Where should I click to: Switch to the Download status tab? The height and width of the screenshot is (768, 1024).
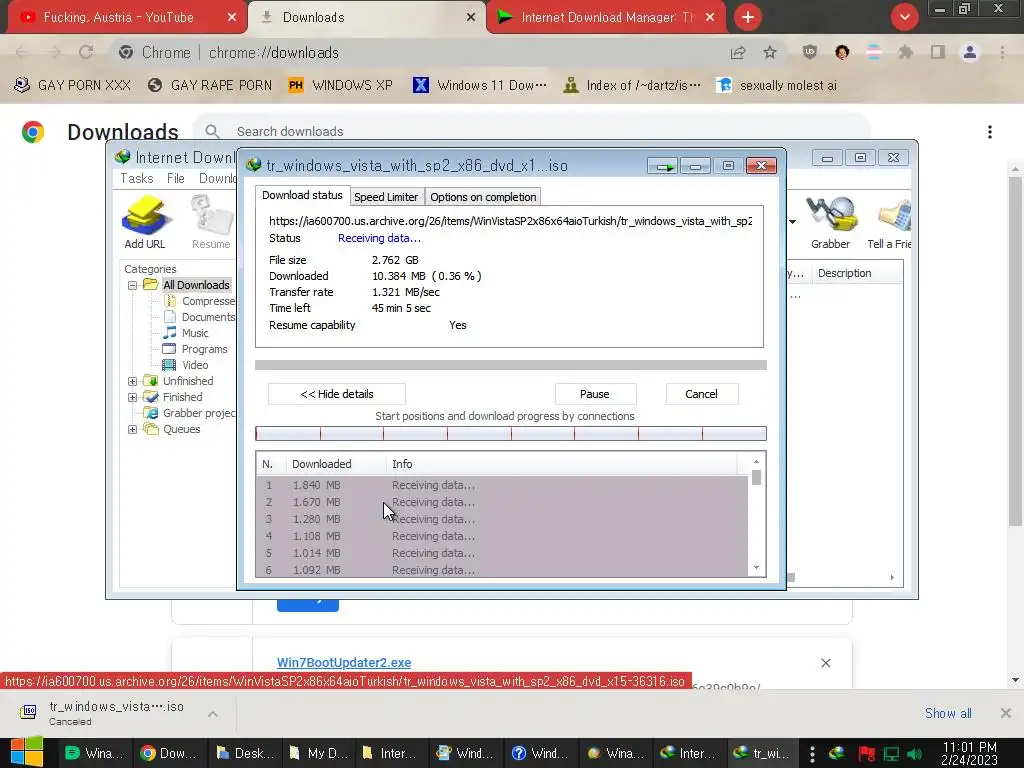[x=302, y=195]
